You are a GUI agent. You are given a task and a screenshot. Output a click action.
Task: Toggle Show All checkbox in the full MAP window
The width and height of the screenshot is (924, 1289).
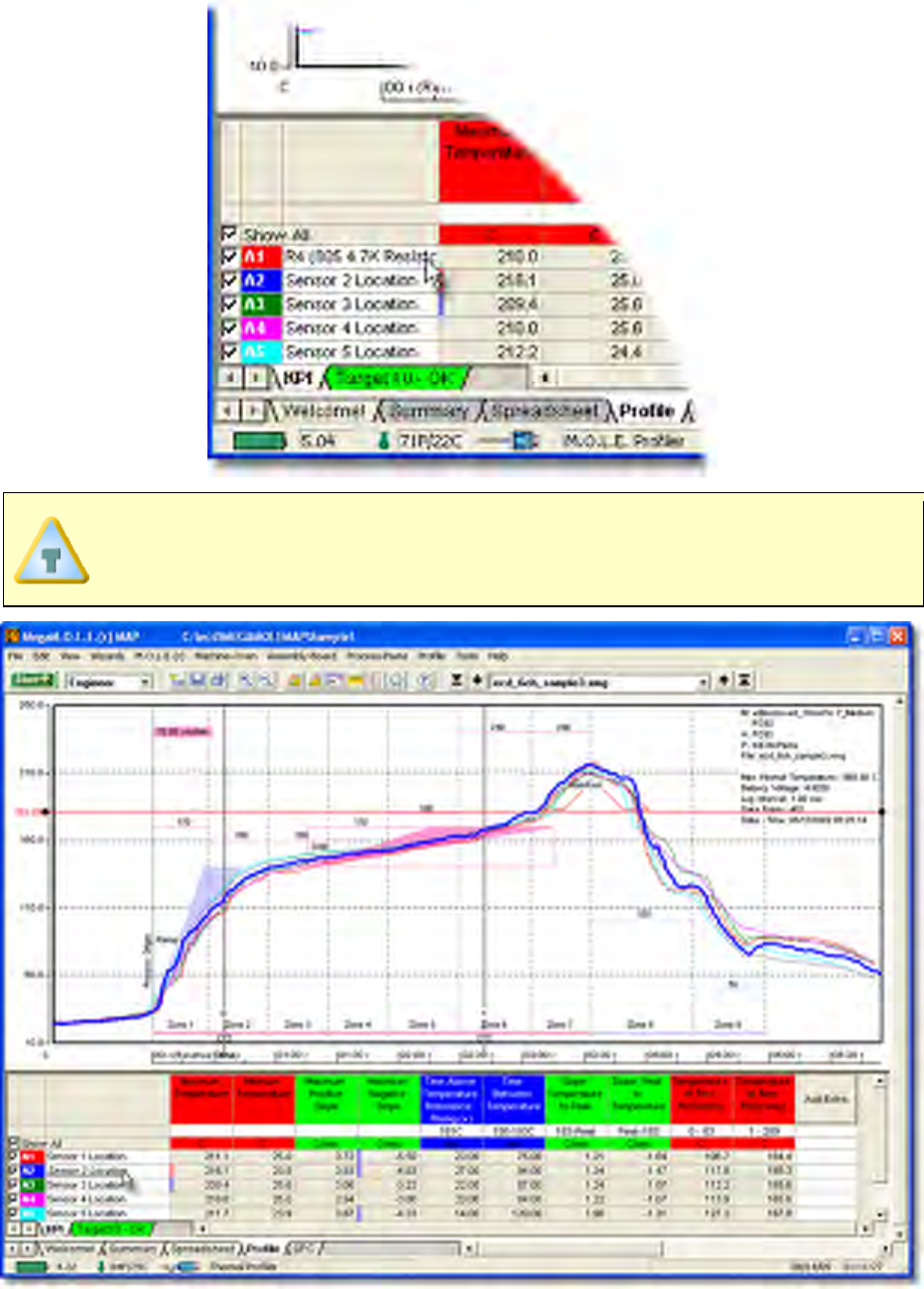(x=14, y=1143)
